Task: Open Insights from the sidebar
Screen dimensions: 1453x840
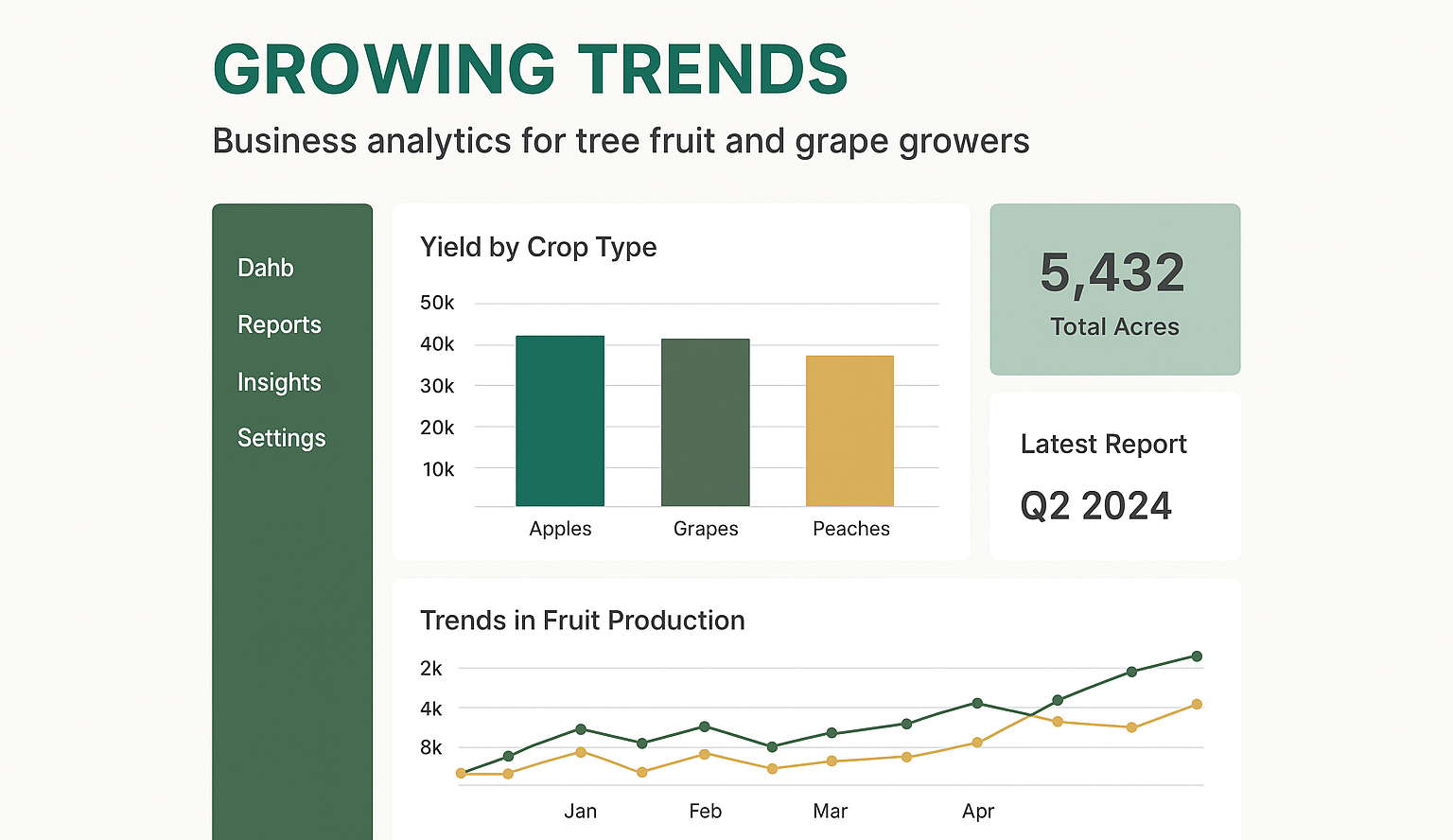Action: [279, 382]
